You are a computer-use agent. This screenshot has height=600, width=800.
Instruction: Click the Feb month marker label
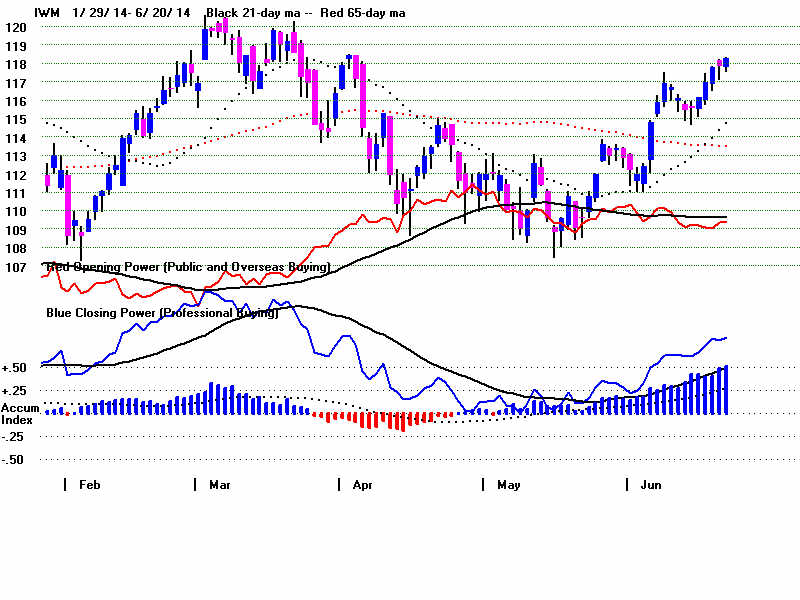point(90,485)
